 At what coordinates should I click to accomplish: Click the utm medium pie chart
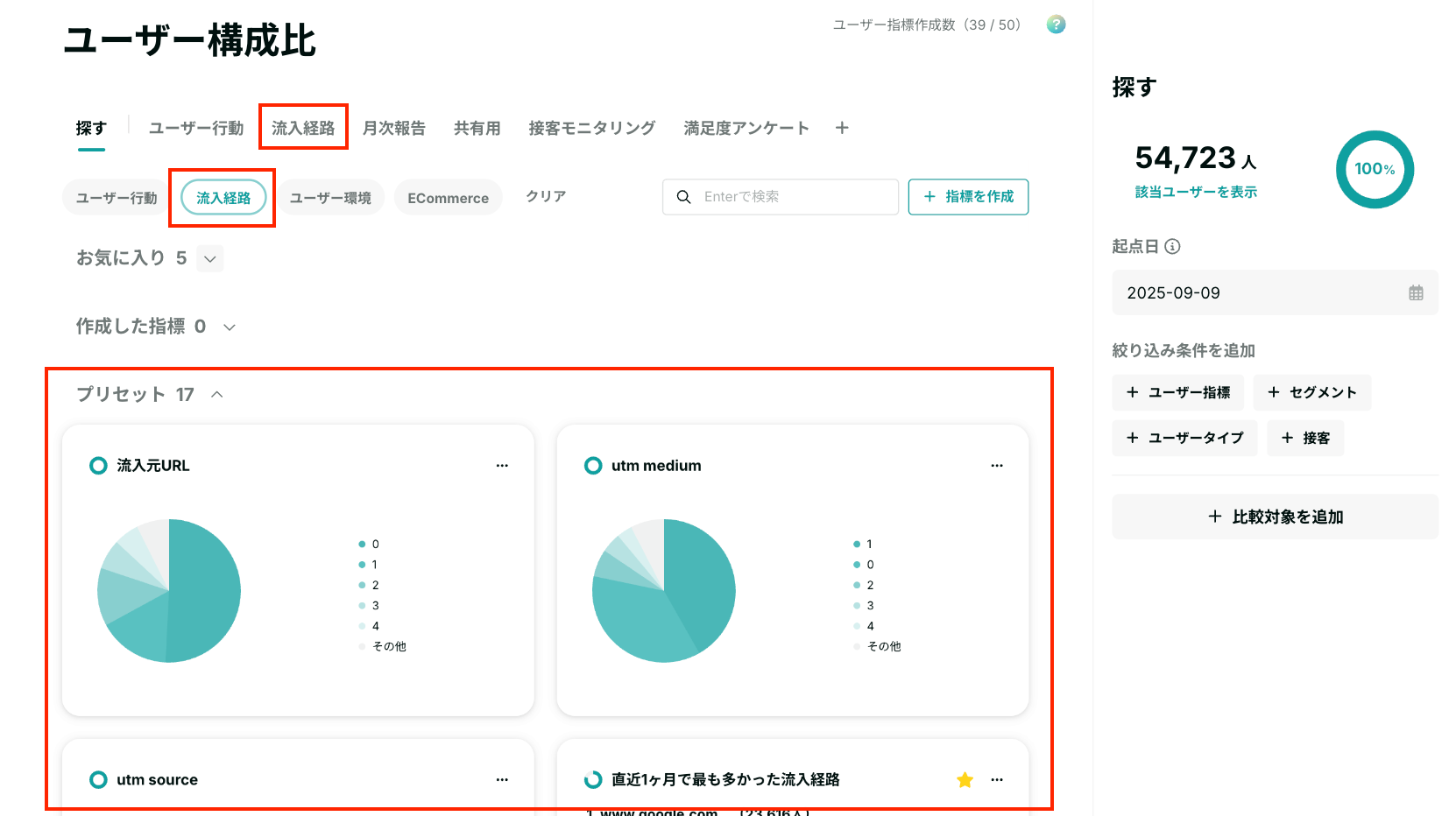pos(664,591)
